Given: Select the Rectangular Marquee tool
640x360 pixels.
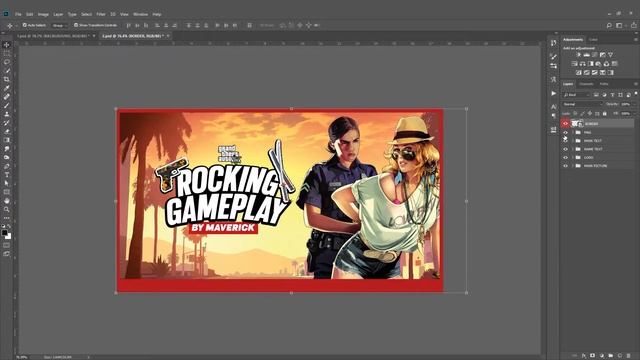Looking at the screenshot, I should click(7, 53).
